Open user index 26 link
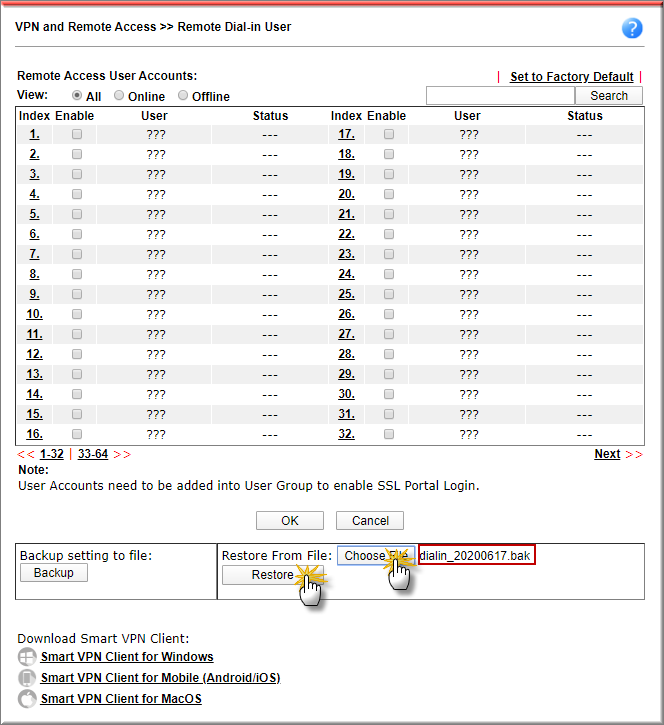This screenshot has height=725, width=664. 346,314
